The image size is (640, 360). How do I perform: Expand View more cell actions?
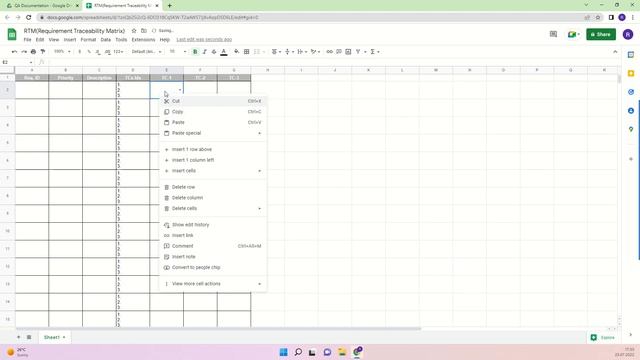pyautogui.click(x=213, y=284)
